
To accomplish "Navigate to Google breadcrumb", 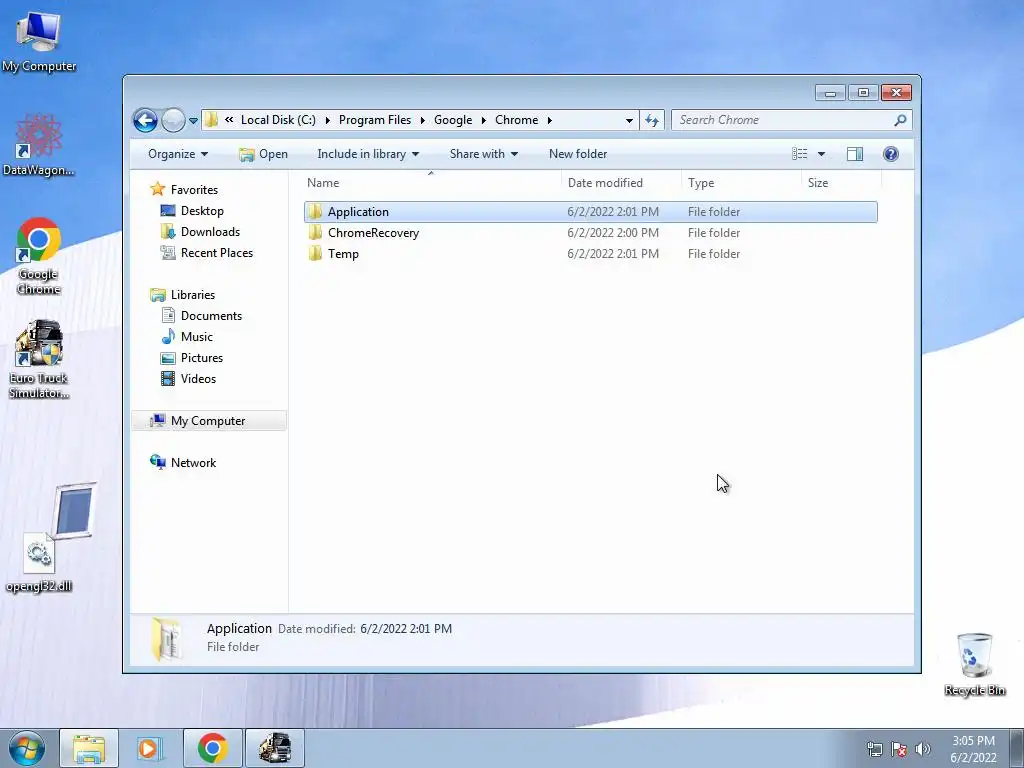I will 453,120.
